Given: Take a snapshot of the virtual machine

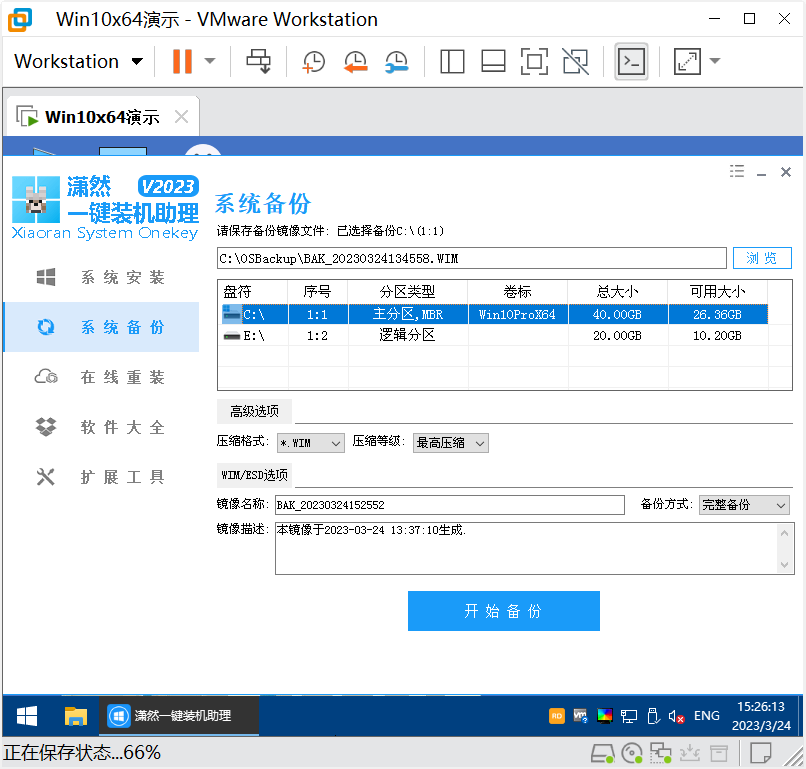Looking at the screenshot, I should [x=313, y=62].
